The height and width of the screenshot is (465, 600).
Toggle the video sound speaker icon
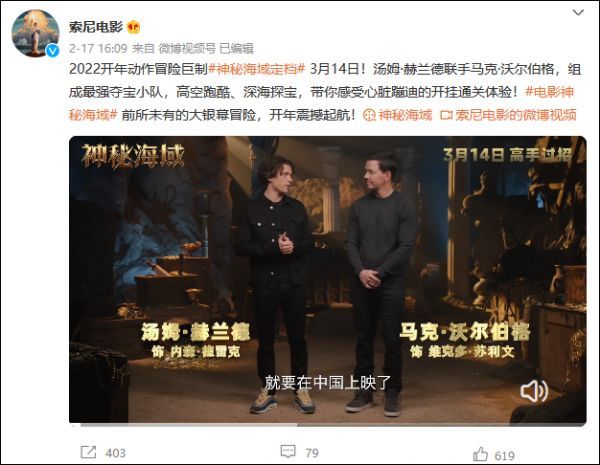click(x=534, y=391)
